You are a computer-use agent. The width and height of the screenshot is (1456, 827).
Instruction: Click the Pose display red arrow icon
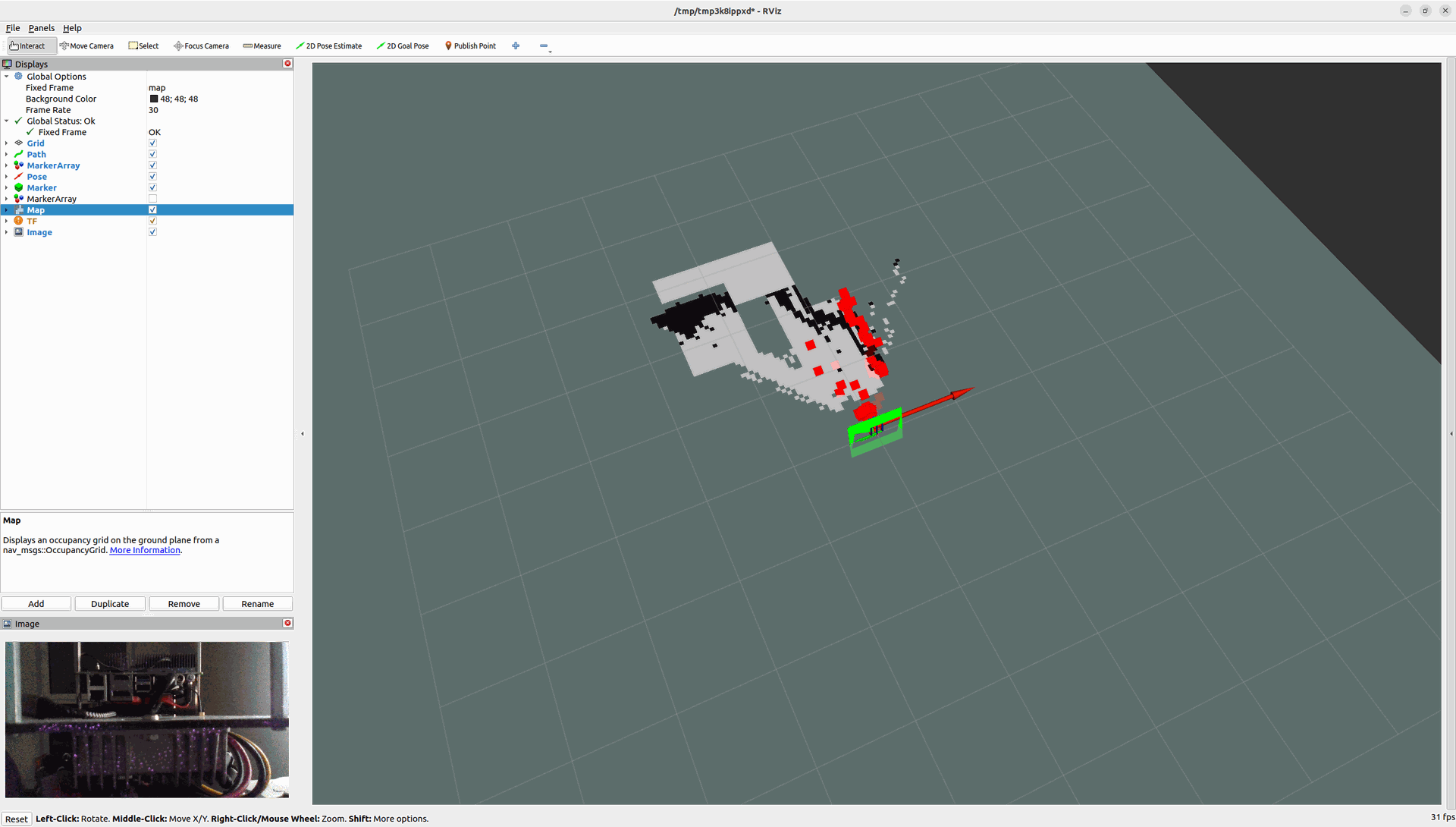[x=19, y=177]
